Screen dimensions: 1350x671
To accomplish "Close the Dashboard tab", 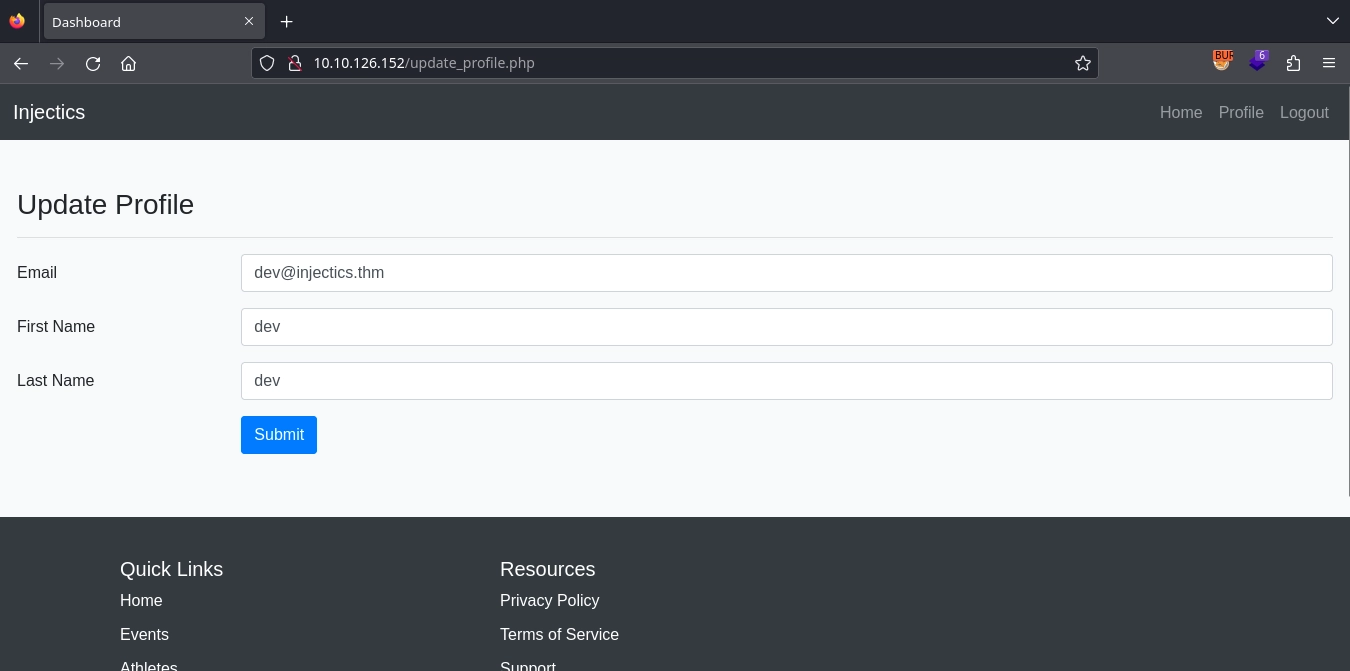I will pyautogui.click(x=249, y=21).
